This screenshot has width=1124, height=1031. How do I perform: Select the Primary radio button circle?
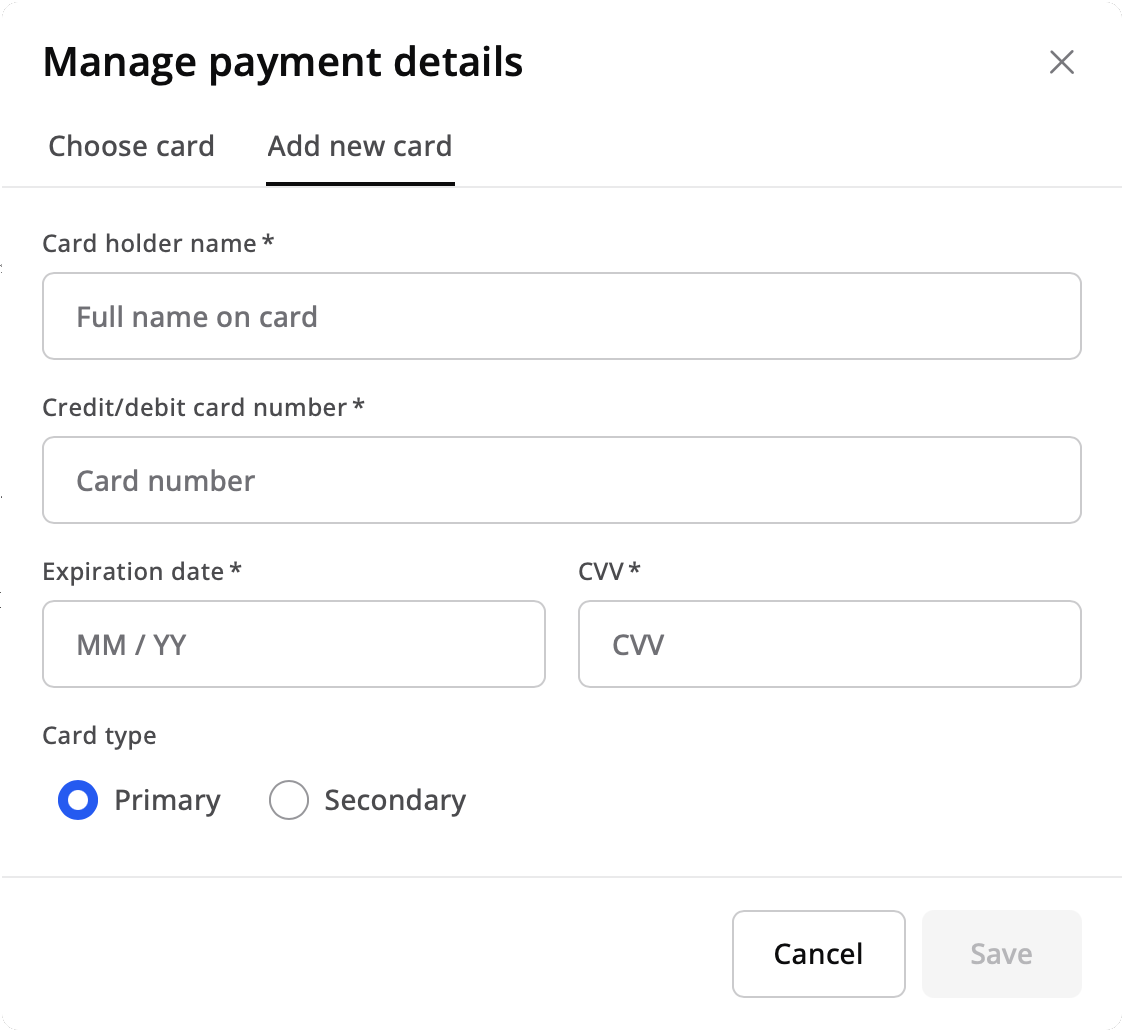click(x=78, y=800)
